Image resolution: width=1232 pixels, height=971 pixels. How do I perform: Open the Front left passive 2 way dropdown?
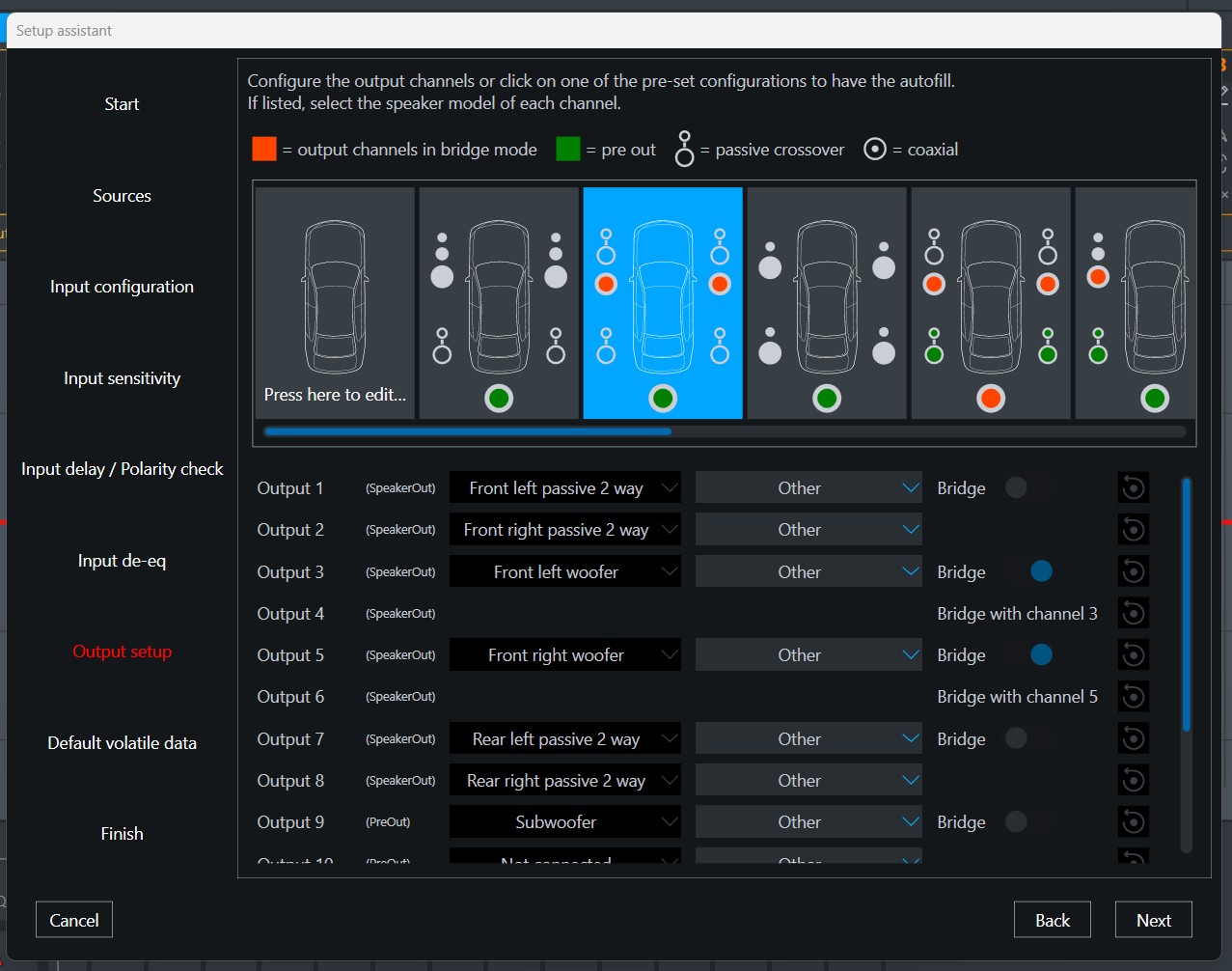point(565,488)
